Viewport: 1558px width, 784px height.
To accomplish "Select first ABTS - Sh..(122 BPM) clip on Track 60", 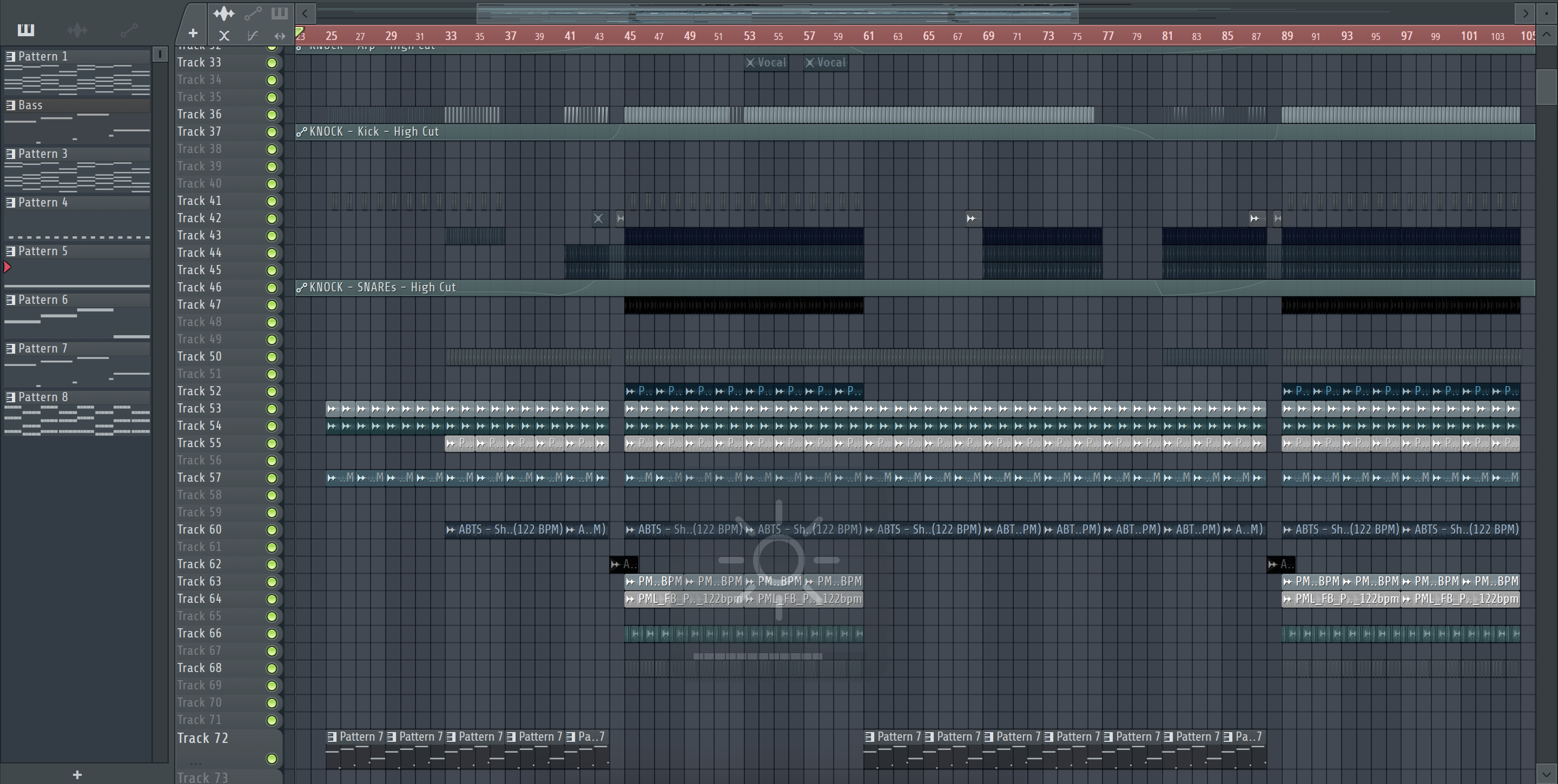I will click(504, 529).
